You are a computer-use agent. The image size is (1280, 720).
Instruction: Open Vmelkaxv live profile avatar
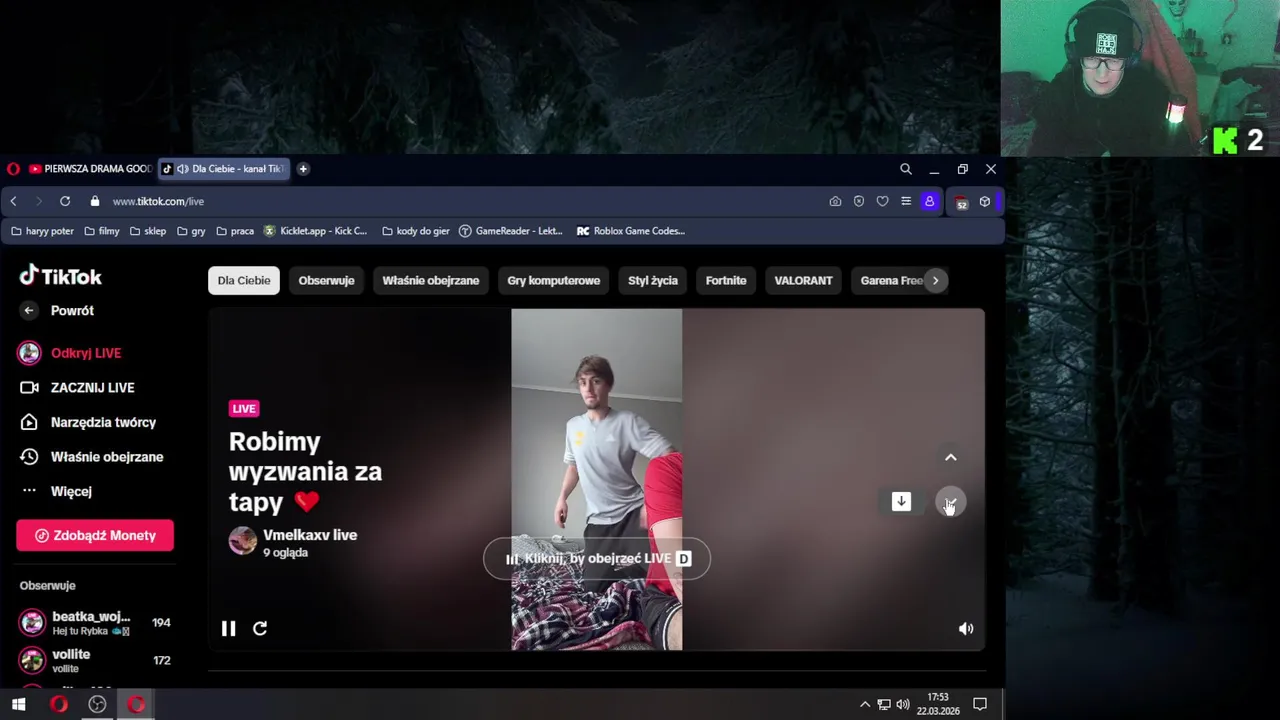click(243, 541)
